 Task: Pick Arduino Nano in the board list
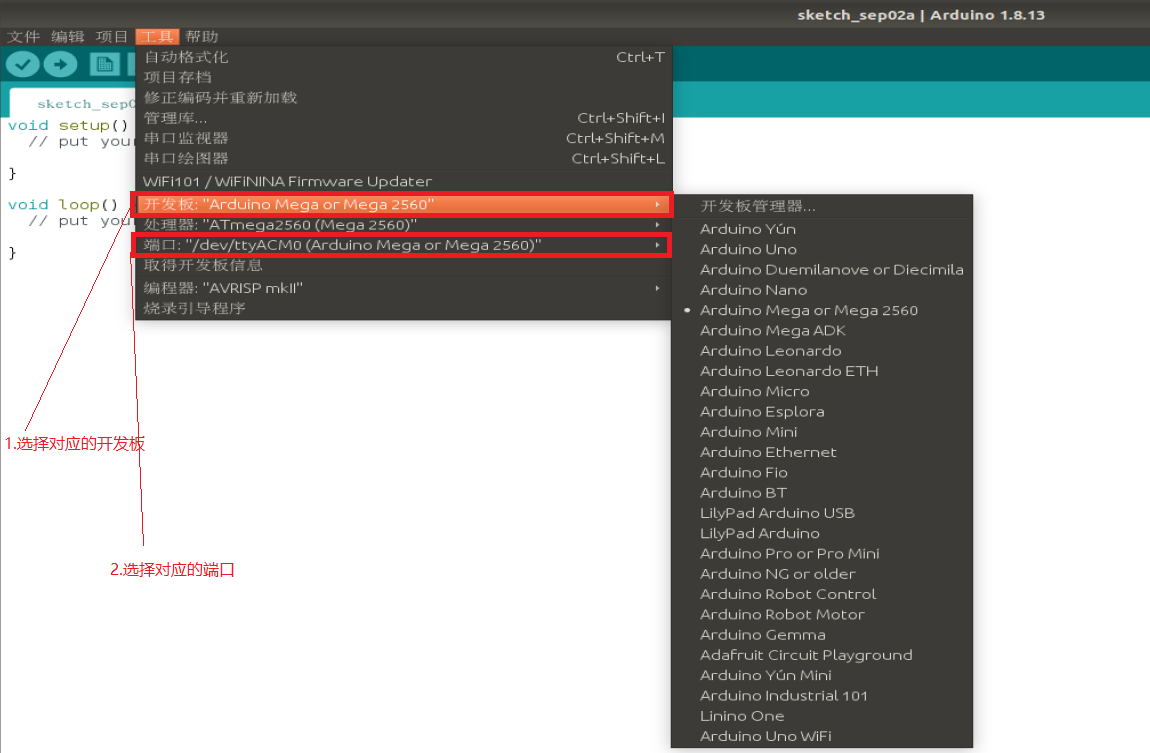[753, 290]
